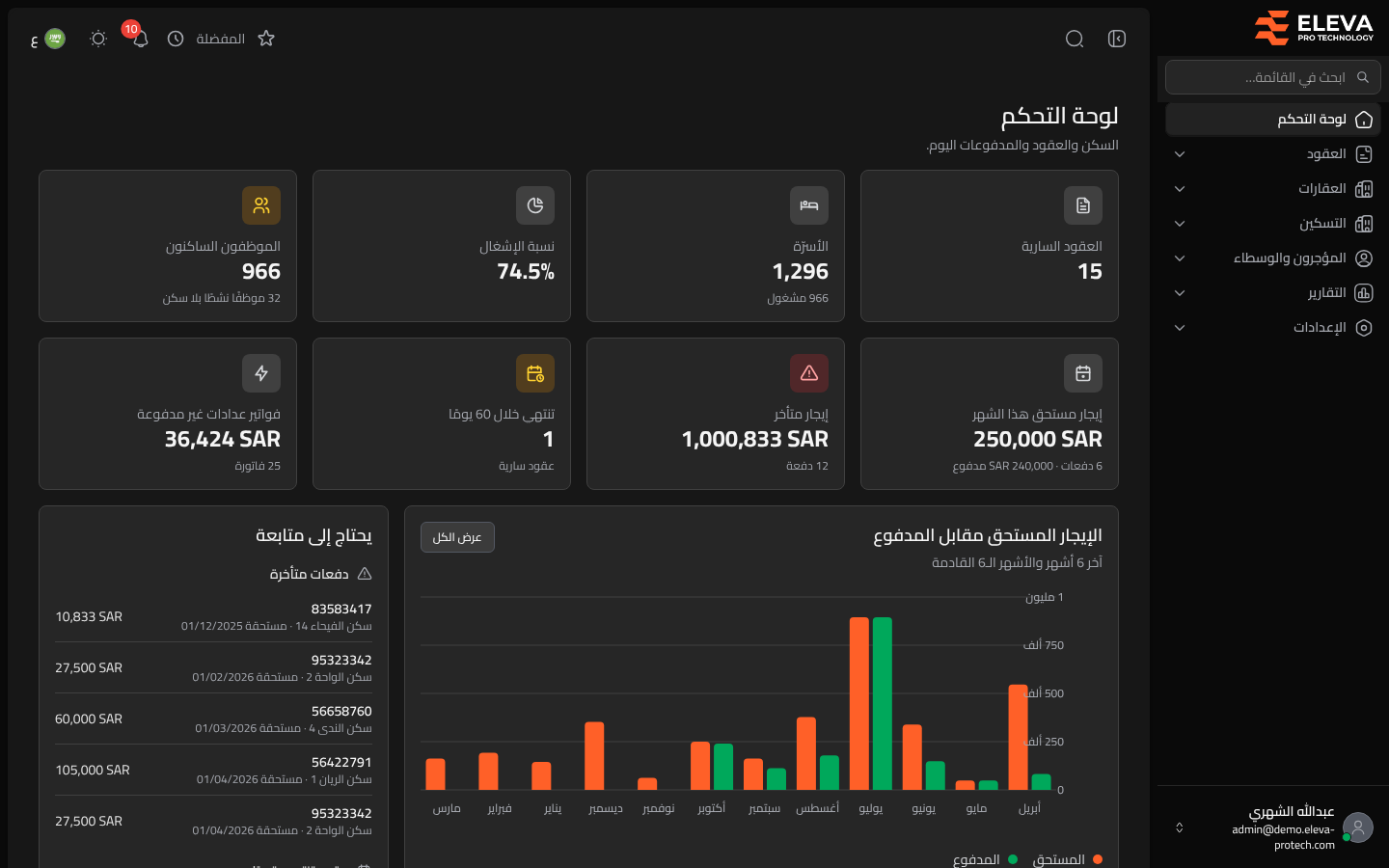Open the account switcher arrows beside admin email
This screenshot has width=1389, height=868.
1179,827
